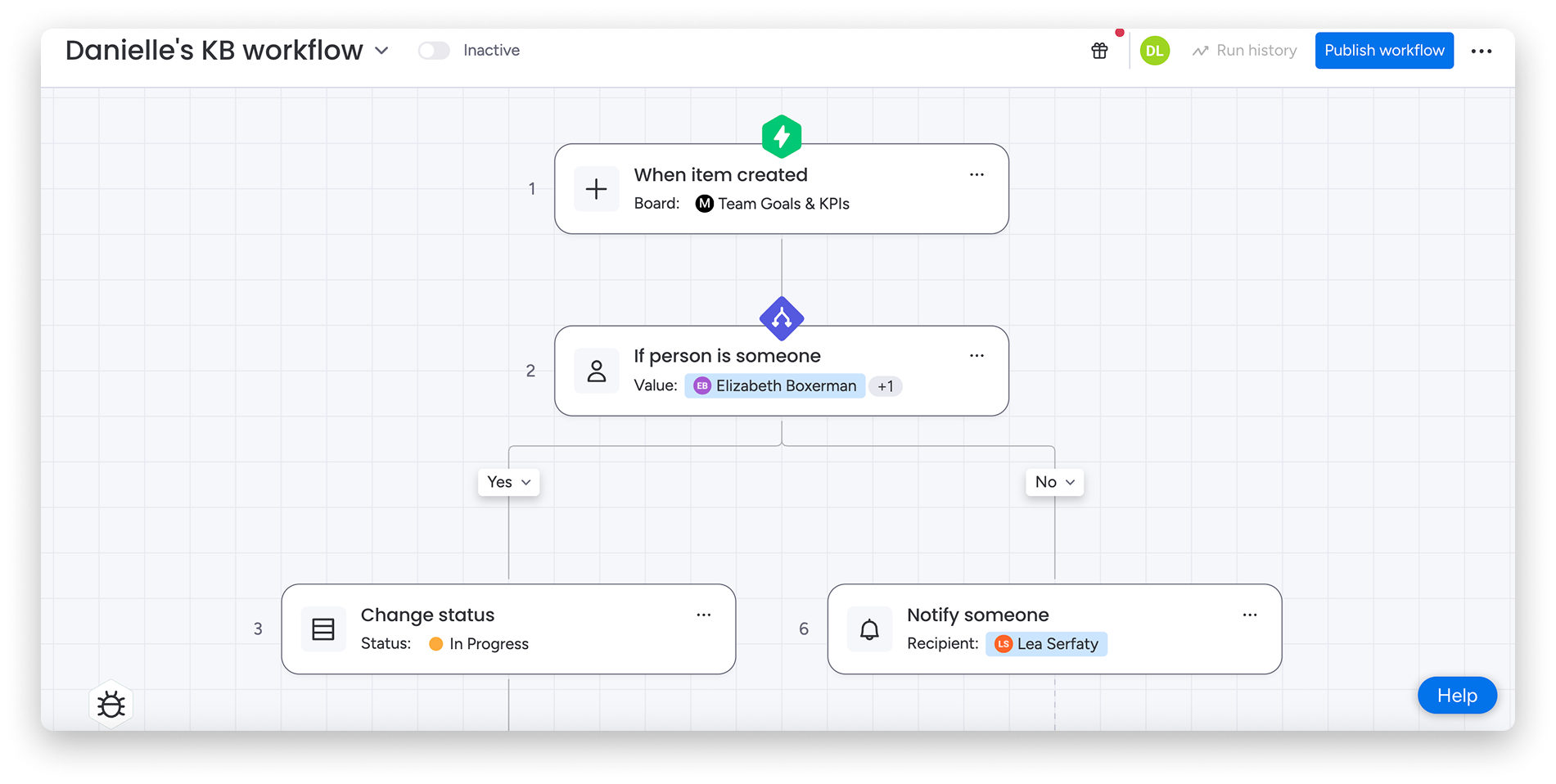Open the options menu on Change status

[x=703, y=615]
